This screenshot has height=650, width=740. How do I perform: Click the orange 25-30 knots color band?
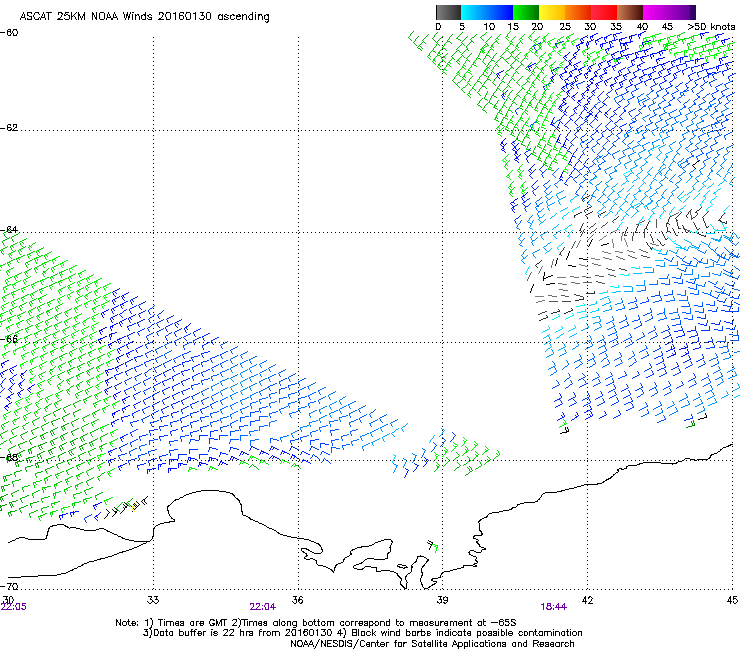[578, 12]
